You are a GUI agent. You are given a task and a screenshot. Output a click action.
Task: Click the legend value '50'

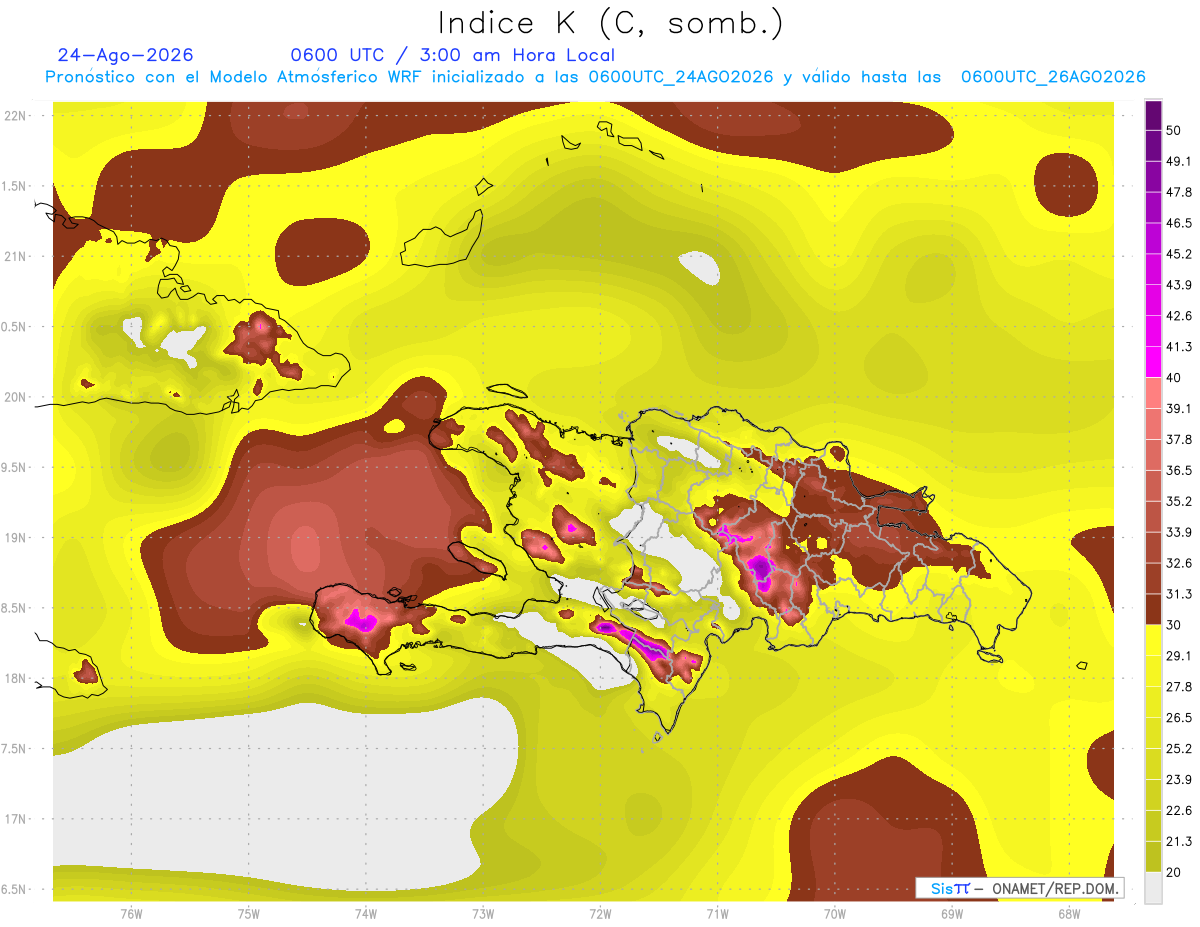coord(1175,131)
